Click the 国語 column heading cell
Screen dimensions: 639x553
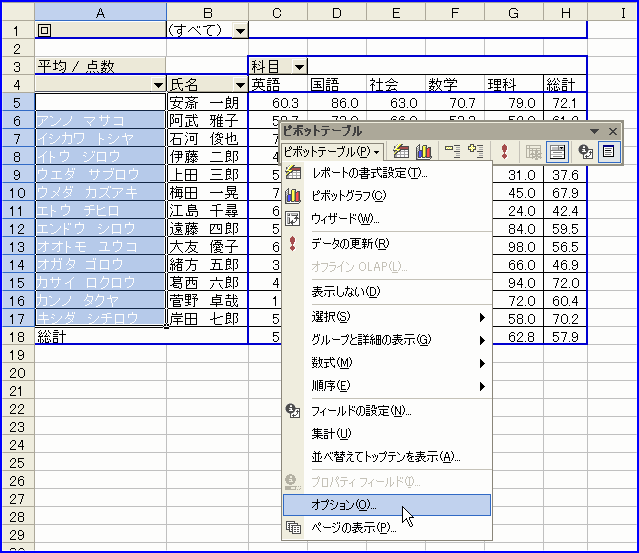pyautogui.click(x=337, y=84)
